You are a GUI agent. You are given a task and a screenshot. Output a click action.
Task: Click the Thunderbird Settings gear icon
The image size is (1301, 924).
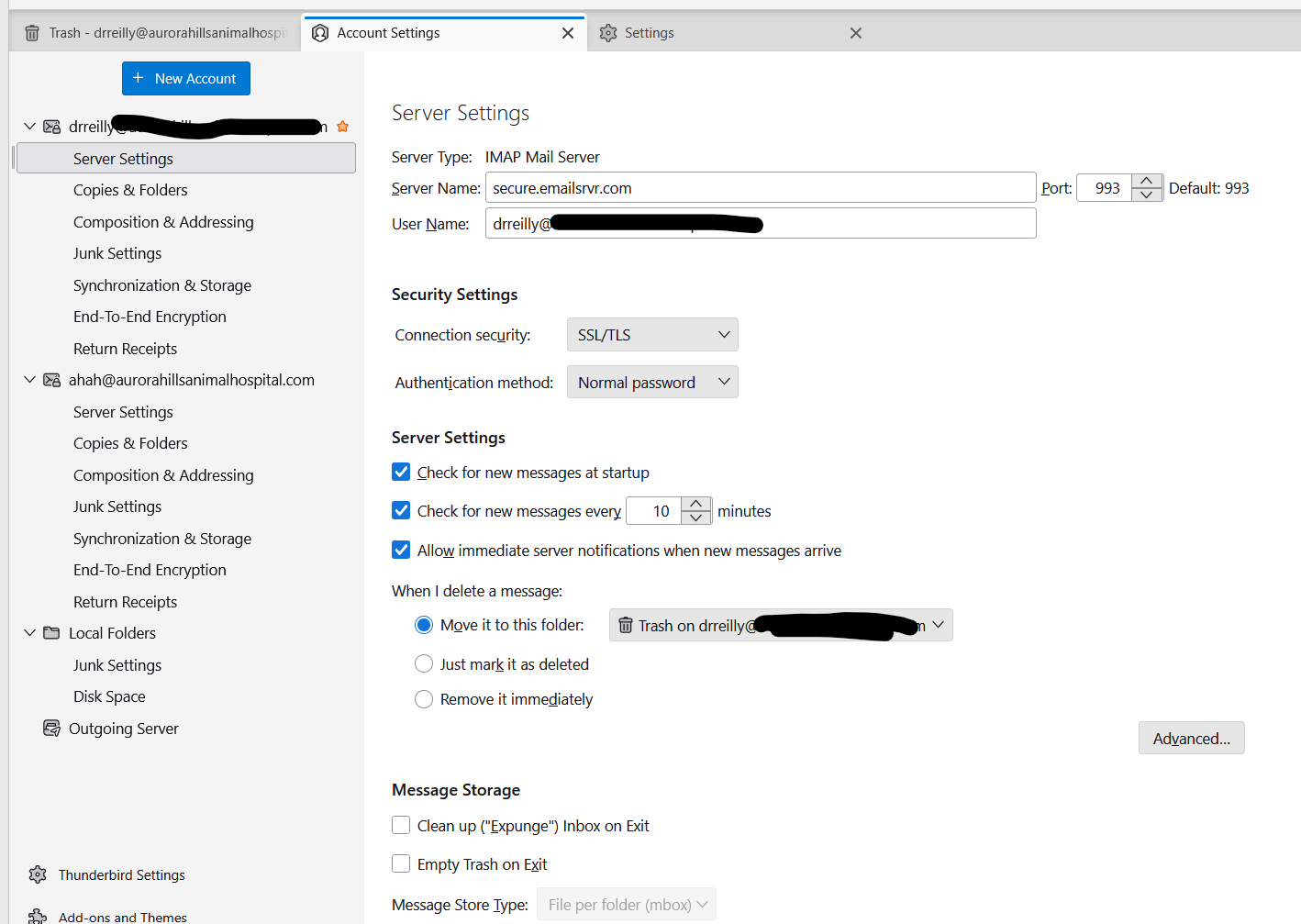pyautogui.click(x=38, y=874)
